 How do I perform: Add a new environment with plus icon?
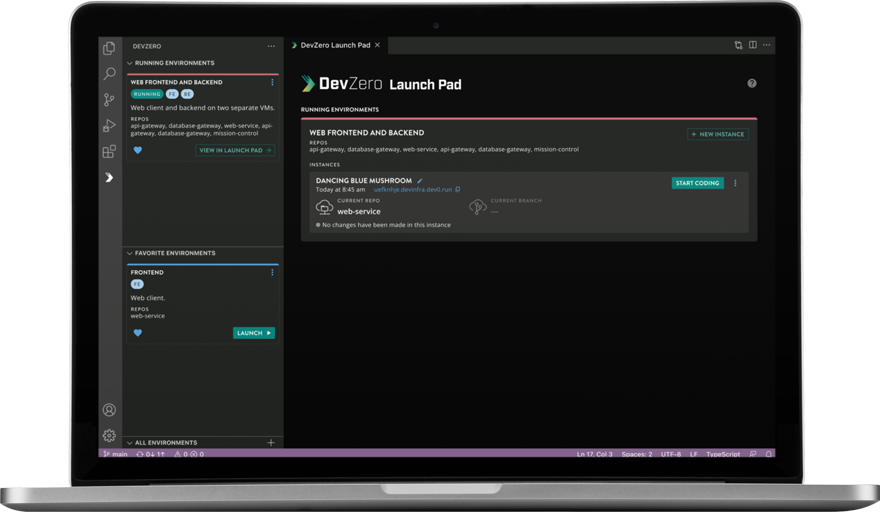(x=271, y=442)
